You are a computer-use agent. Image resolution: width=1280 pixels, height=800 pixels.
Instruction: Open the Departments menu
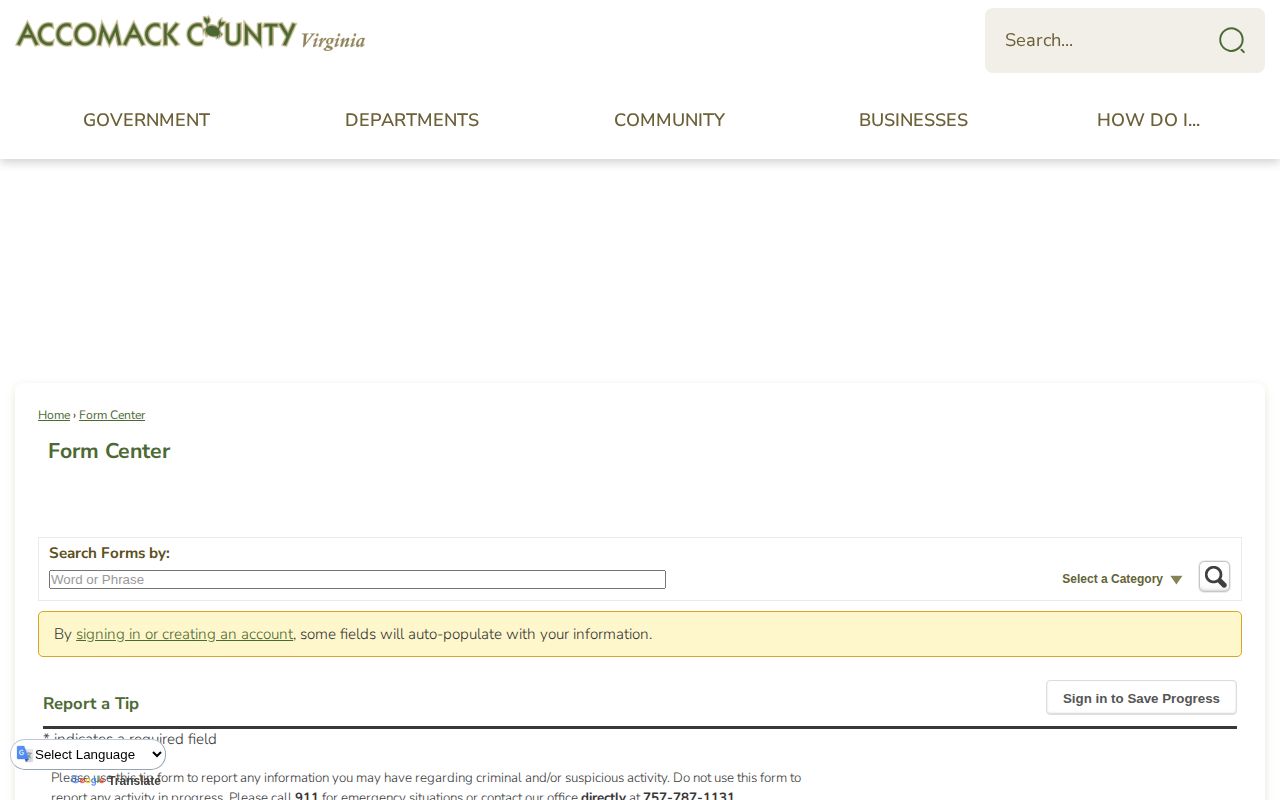[x=412, y=120]
